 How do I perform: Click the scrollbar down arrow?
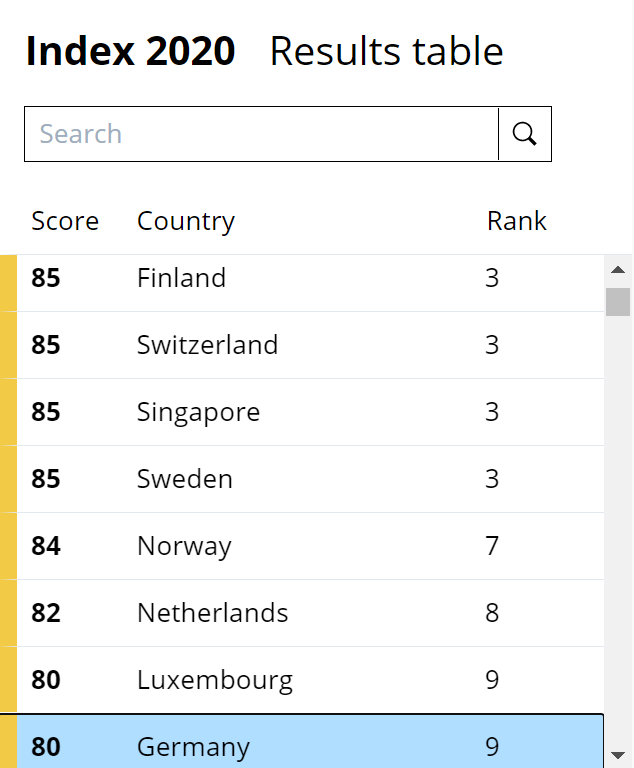pos(618,755)
